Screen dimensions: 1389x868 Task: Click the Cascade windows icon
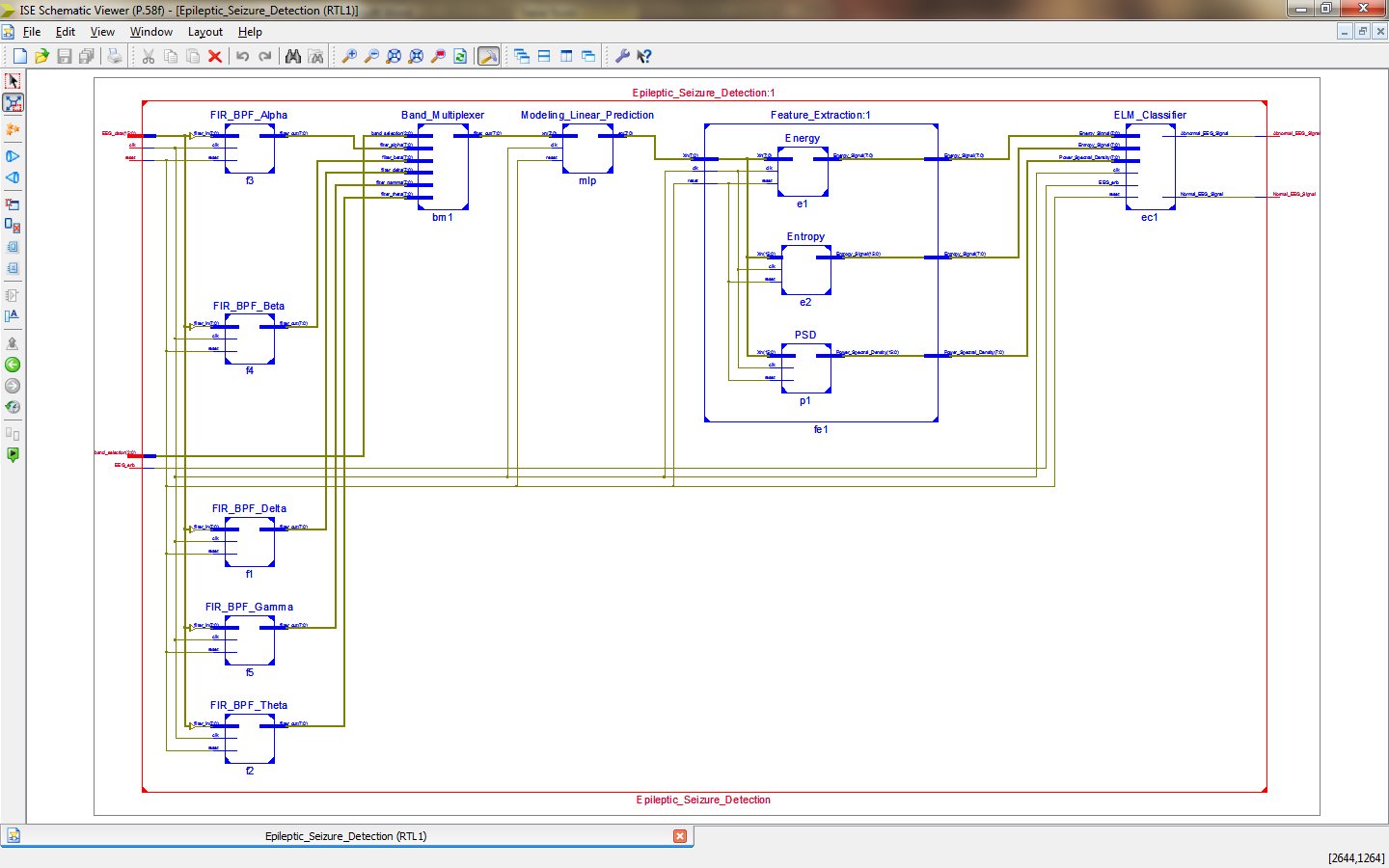tap(522, 56)
